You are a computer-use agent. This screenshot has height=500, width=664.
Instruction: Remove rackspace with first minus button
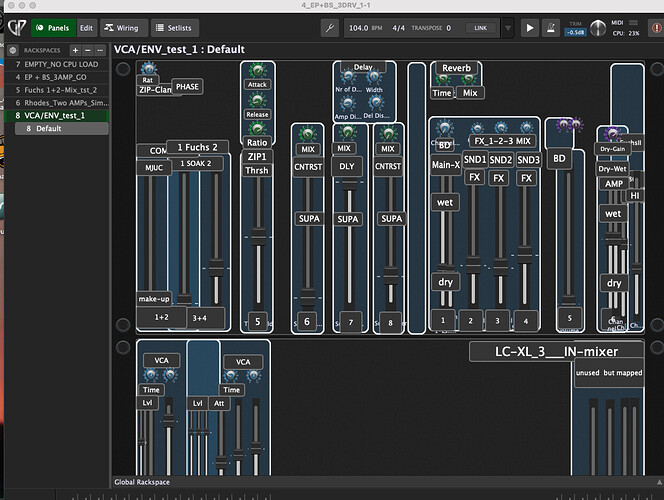[x=88, y=50]
